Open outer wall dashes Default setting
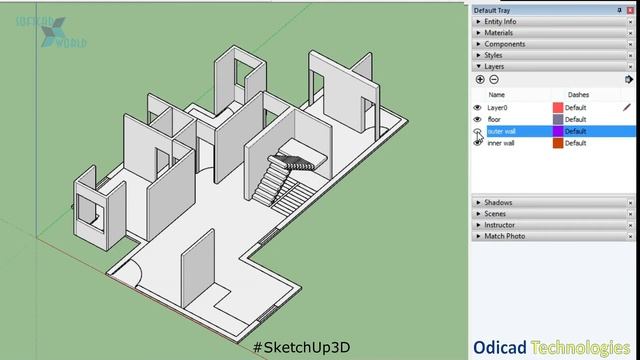 pyautogui.click(x=576, y=131)
